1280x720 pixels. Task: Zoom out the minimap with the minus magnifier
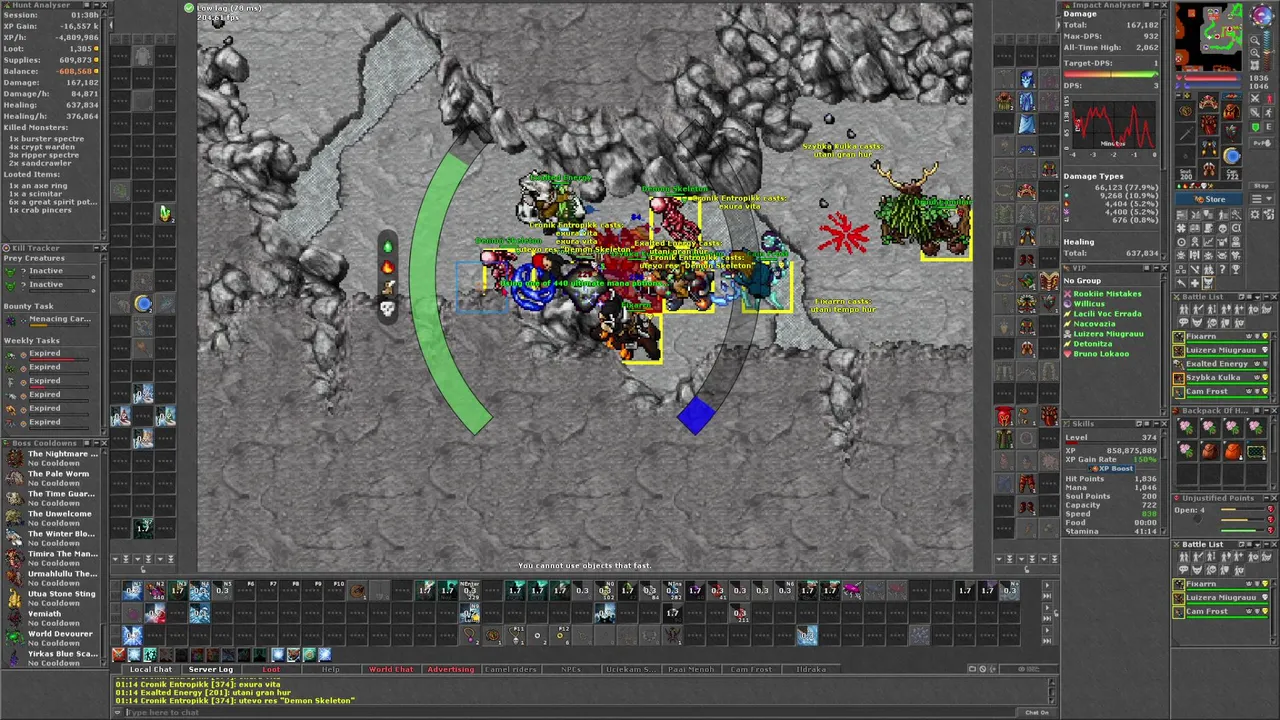1255,40
